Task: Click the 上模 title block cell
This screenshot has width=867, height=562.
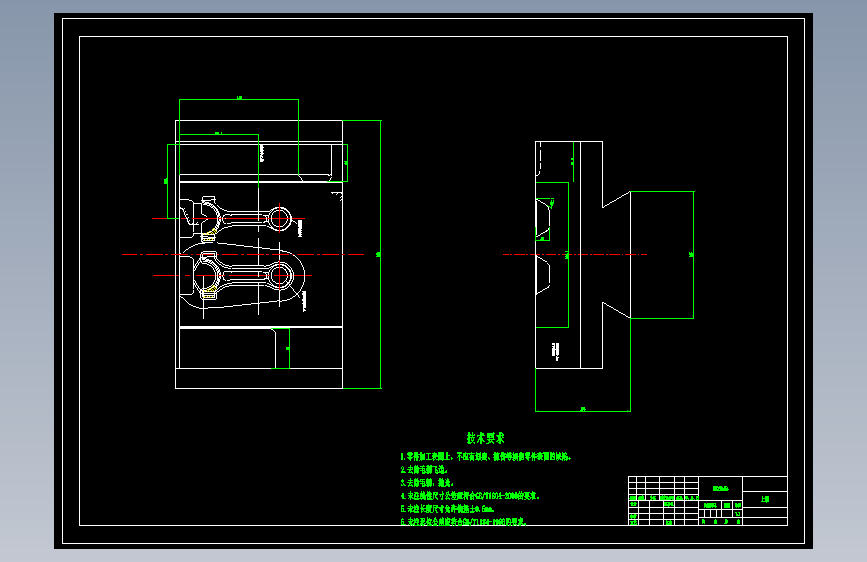Action: [765, 499]
